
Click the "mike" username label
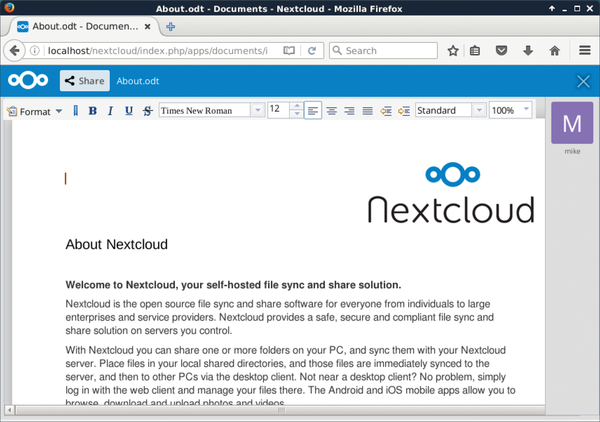click(572, 151)
